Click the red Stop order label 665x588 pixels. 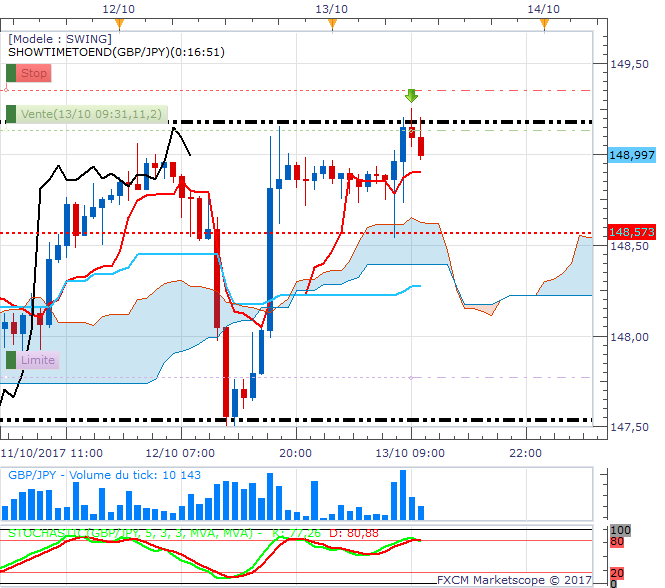34,73
